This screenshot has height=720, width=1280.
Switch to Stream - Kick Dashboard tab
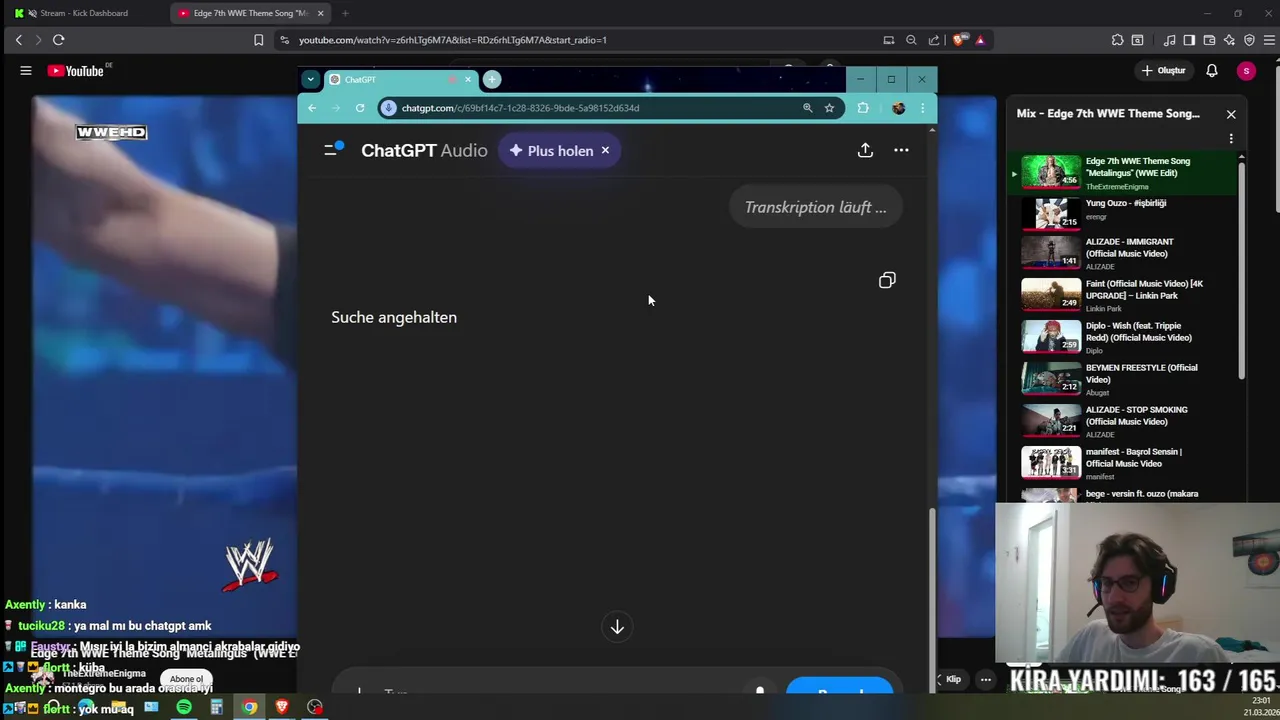point(84,13)
